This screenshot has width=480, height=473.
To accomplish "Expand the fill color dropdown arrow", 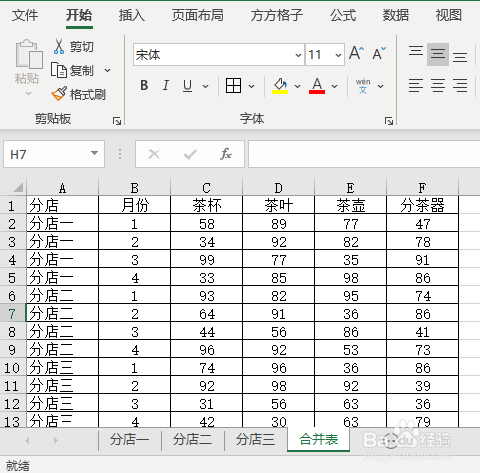I will coord(297,86).
